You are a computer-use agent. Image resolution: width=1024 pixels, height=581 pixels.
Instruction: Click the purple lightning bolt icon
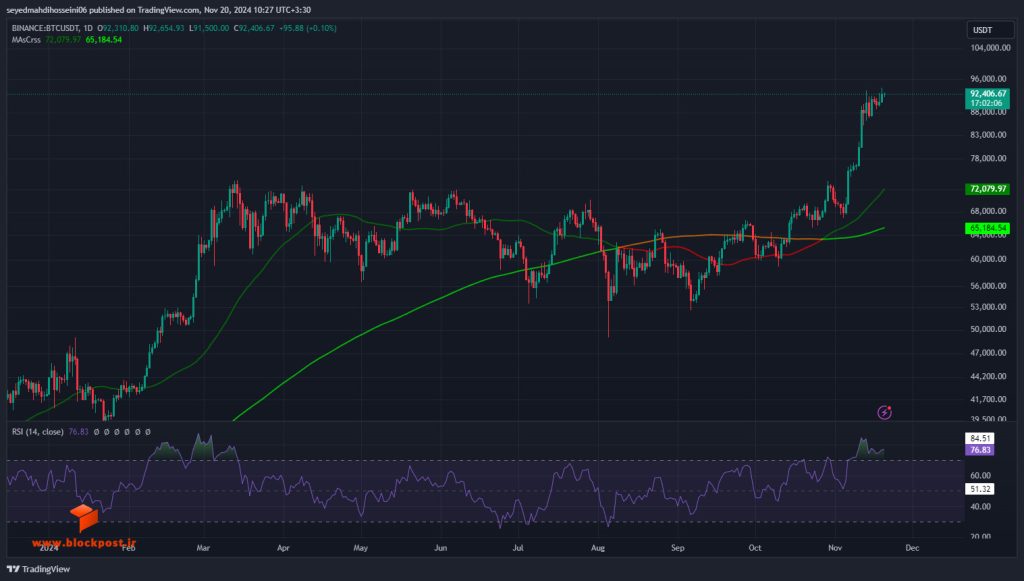pyautogui.click(x=884, y=412)
